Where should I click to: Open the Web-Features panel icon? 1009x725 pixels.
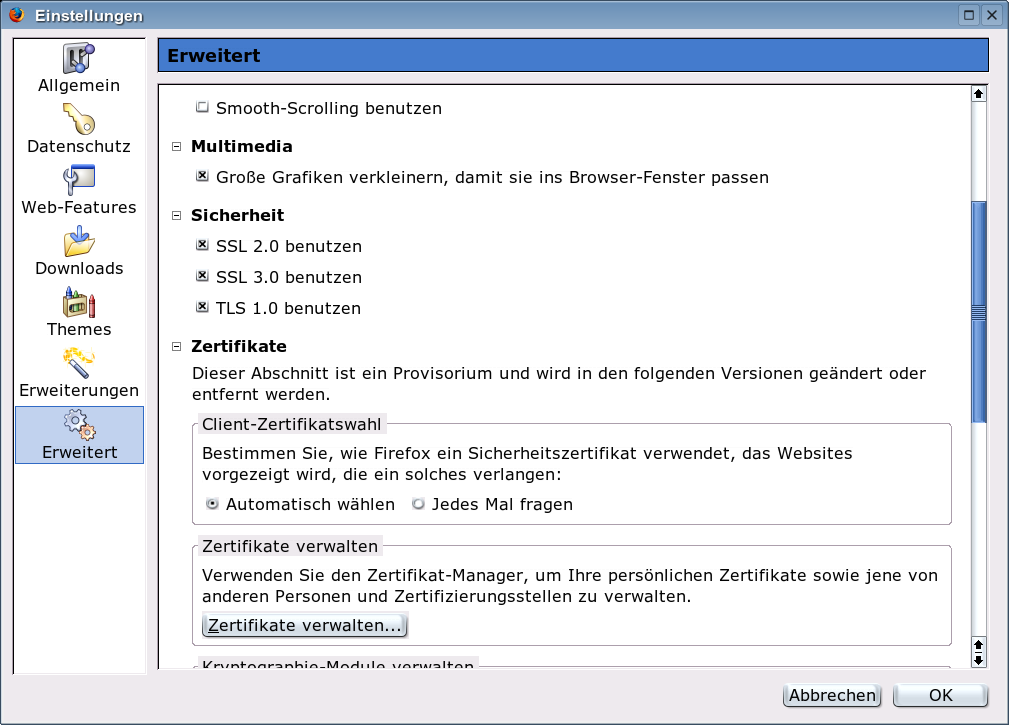click(79, 181)
